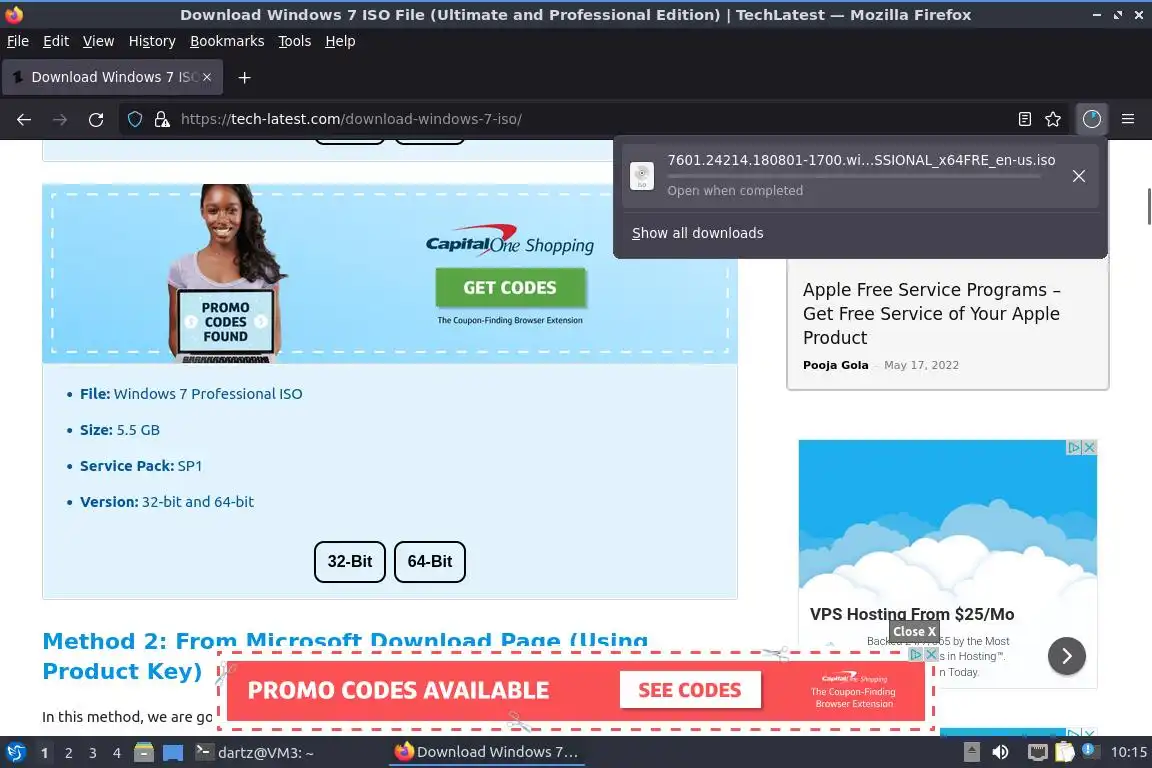This screenshot has height=768, width=1152.
Task: Show all downloads
Action: pyautogui.click(x=697, y=233)
